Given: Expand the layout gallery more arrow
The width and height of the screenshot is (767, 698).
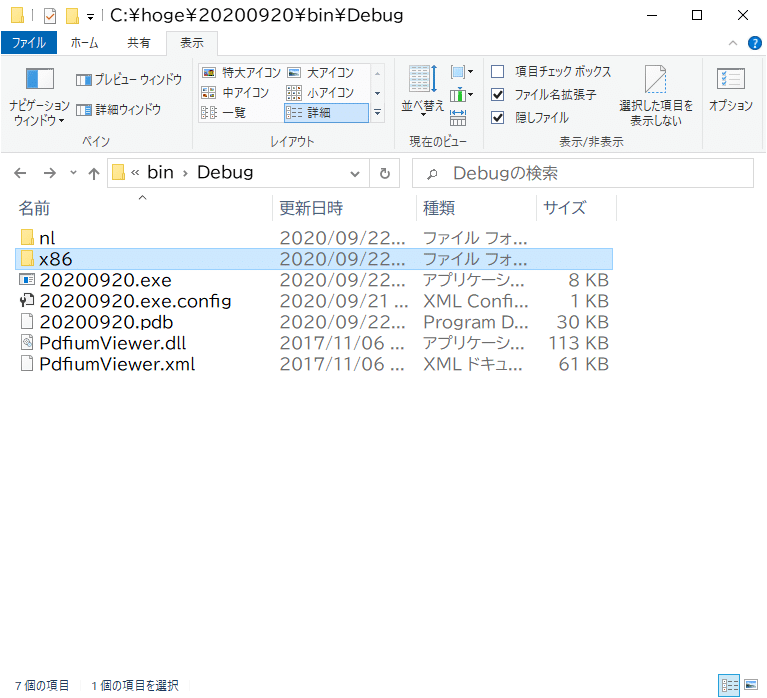Looking at the screenshot, I should pos(378,113).
